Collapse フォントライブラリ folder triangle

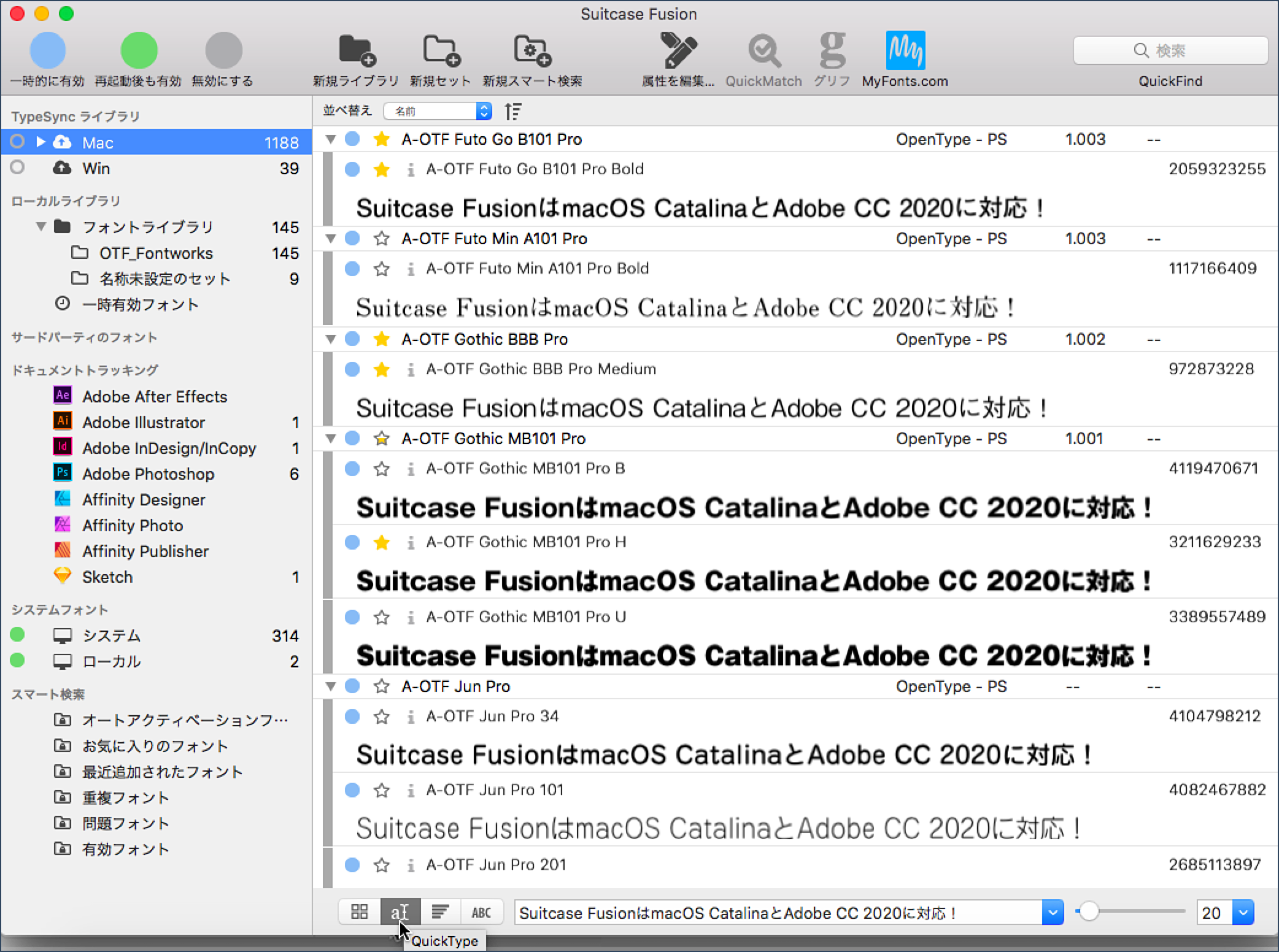(41, 227)
